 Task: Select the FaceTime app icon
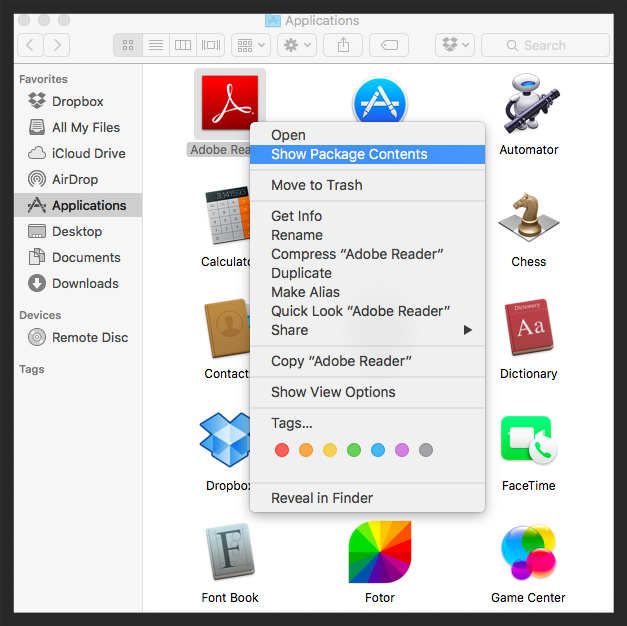click(529, 440)
